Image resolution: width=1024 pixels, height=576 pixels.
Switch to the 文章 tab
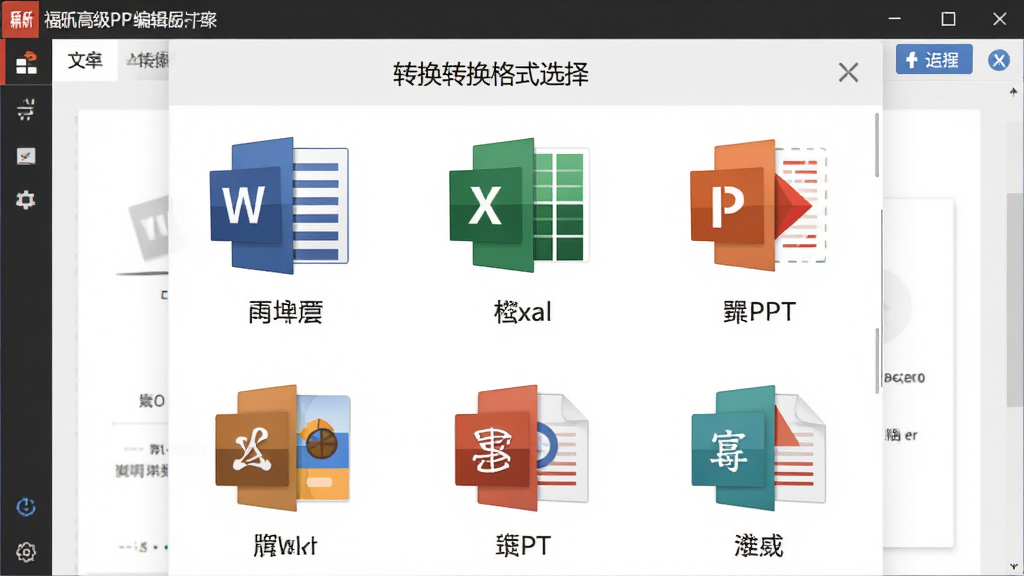[x=85, y=61]
